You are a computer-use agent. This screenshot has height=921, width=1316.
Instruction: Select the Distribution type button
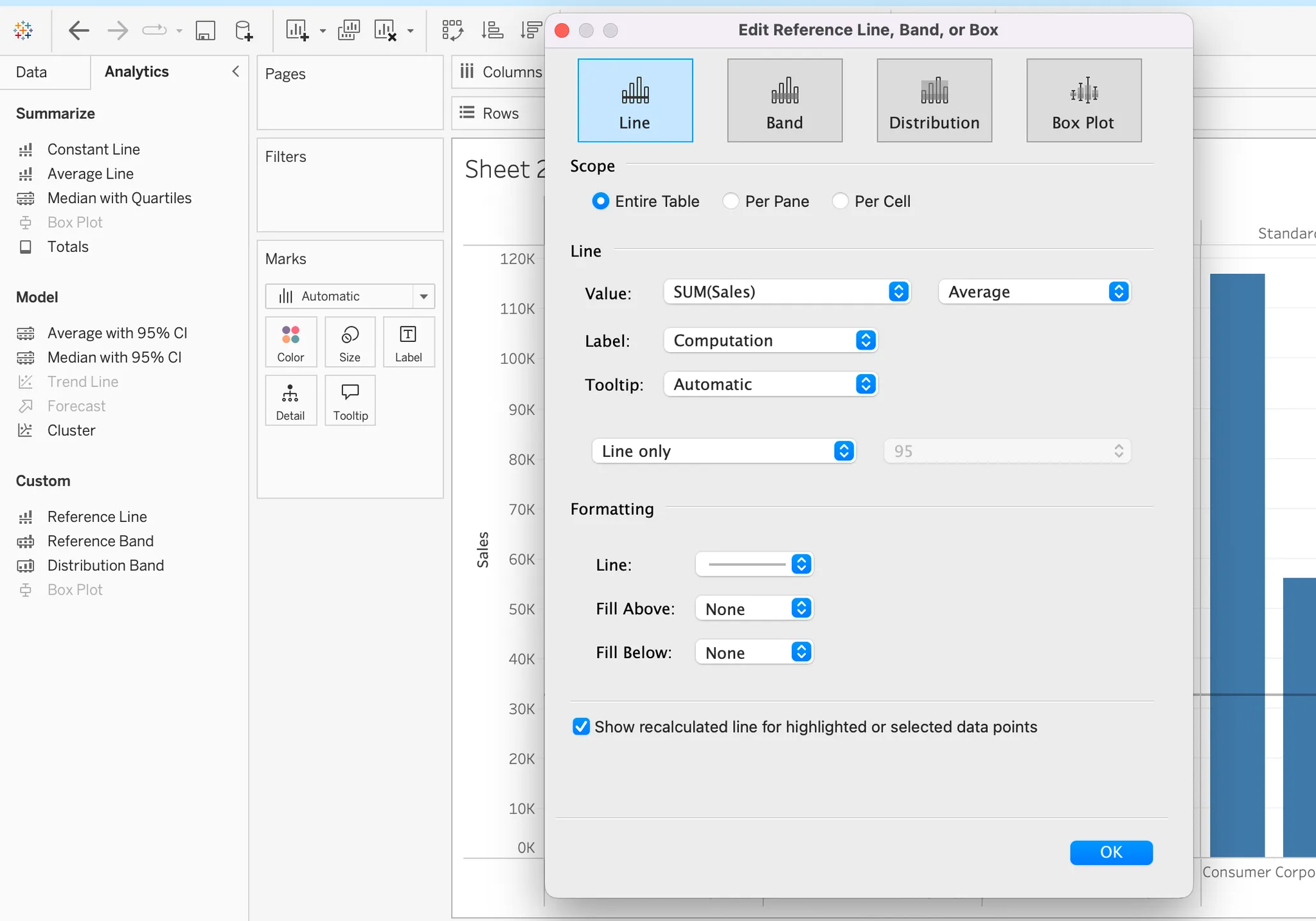point(934,100)
